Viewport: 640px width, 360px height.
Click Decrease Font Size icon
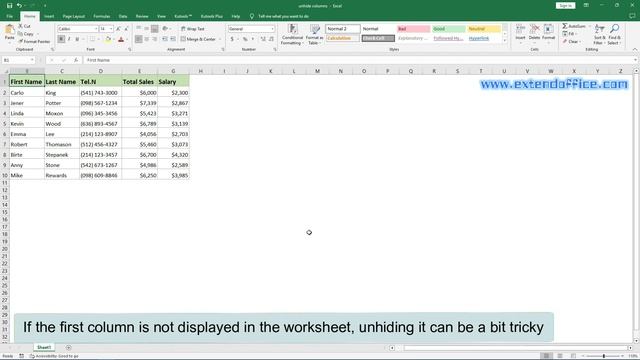(126, 29)
